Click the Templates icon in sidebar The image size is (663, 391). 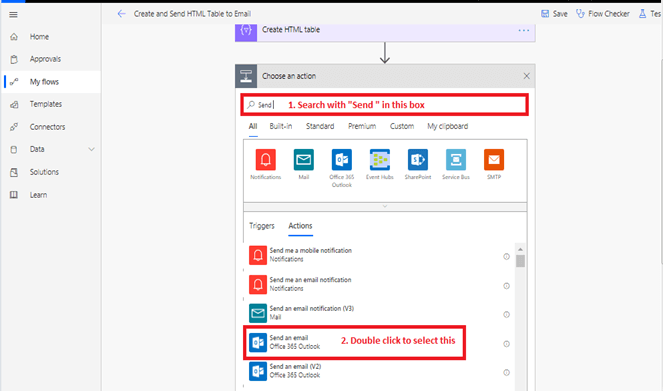click(x=14, y=104)
